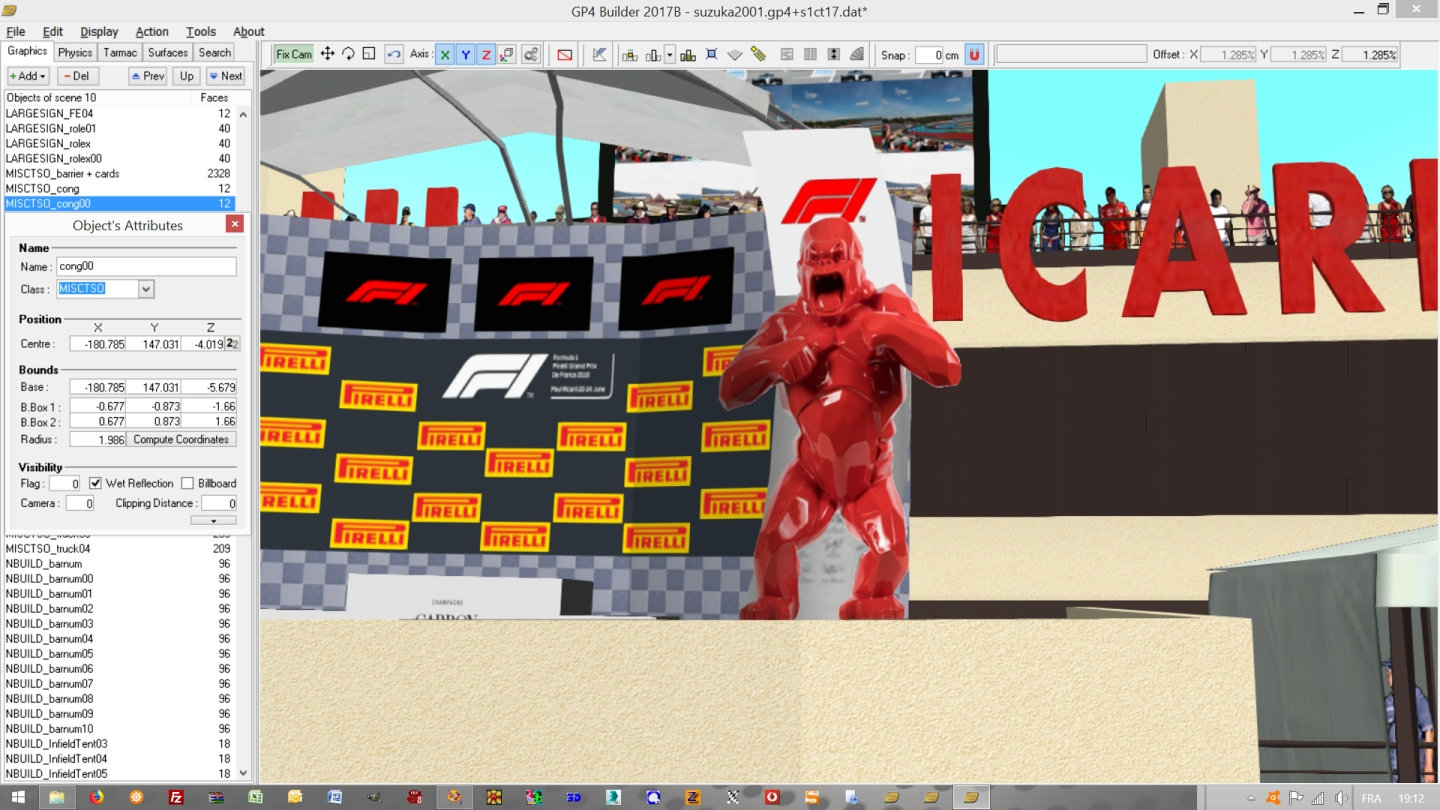Enable the Billboard checkbox
1440x810 pixels.
[187, 483]
